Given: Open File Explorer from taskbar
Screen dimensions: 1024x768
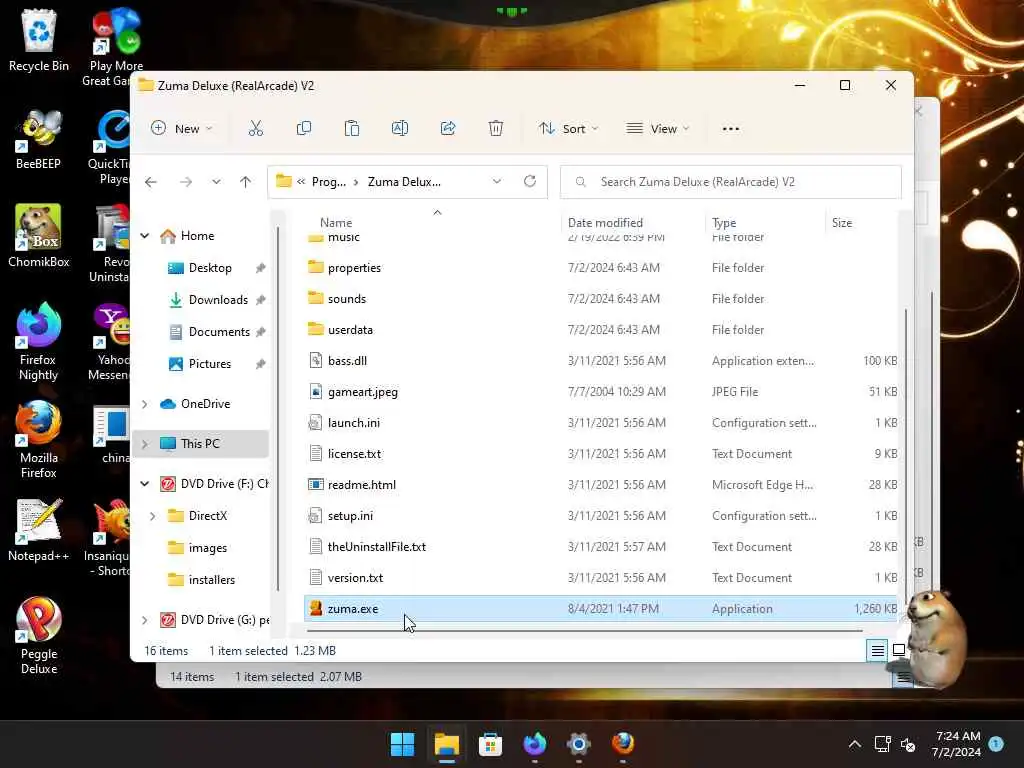Looking at the screenshot, I should [x=447, y=744].
